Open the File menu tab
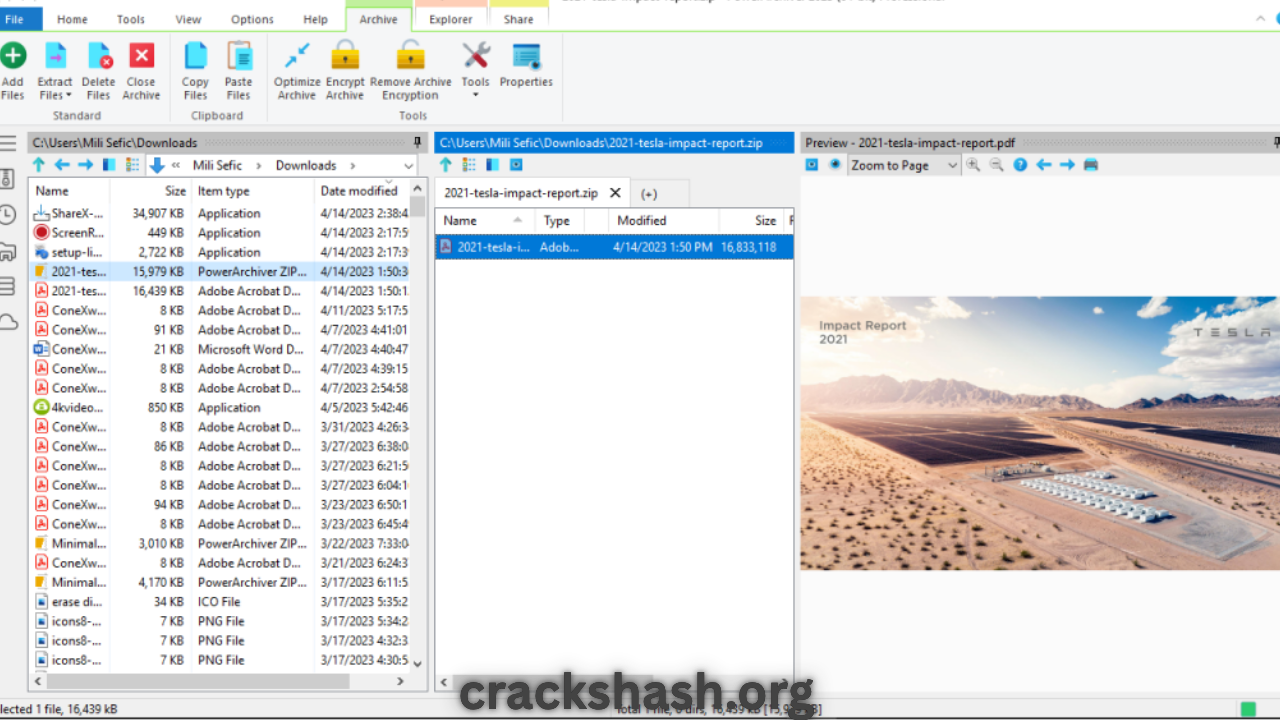 15,19
